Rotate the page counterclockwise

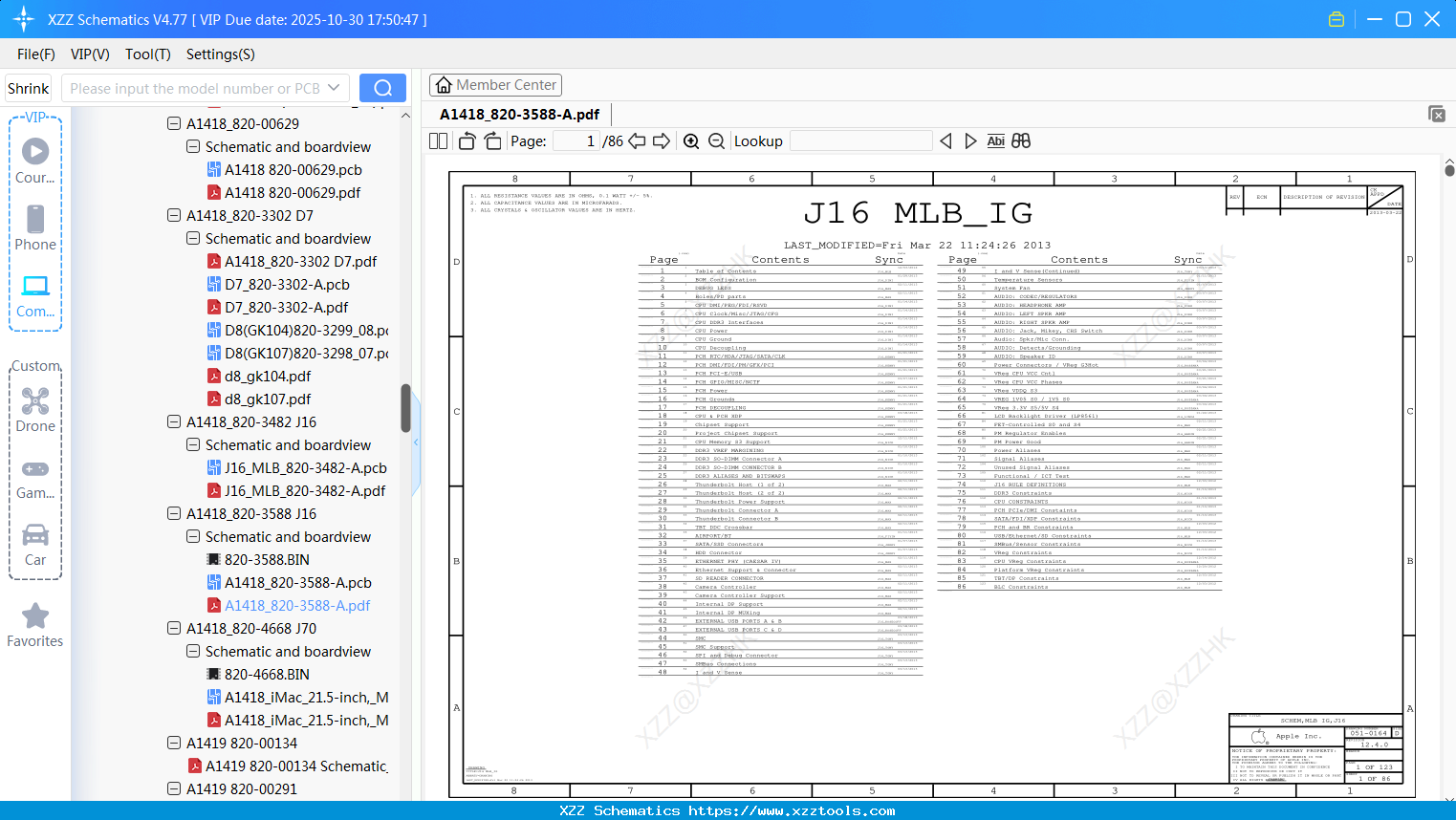pos(467,141)
